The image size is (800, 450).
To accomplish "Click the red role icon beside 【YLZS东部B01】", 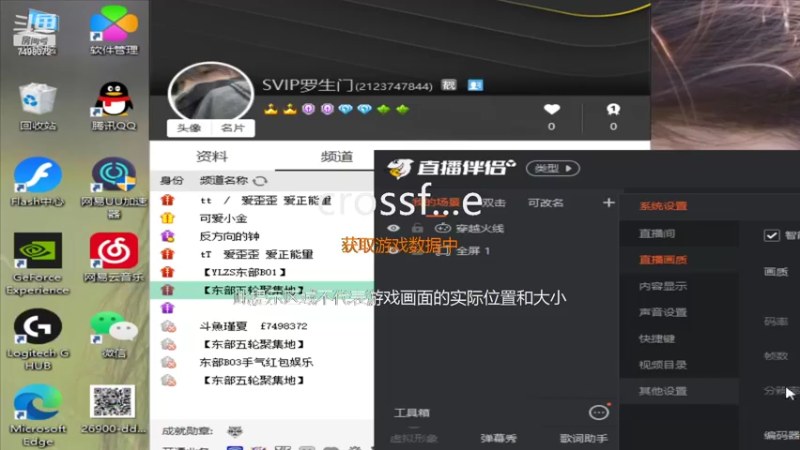I will click(x=167, y=271).
